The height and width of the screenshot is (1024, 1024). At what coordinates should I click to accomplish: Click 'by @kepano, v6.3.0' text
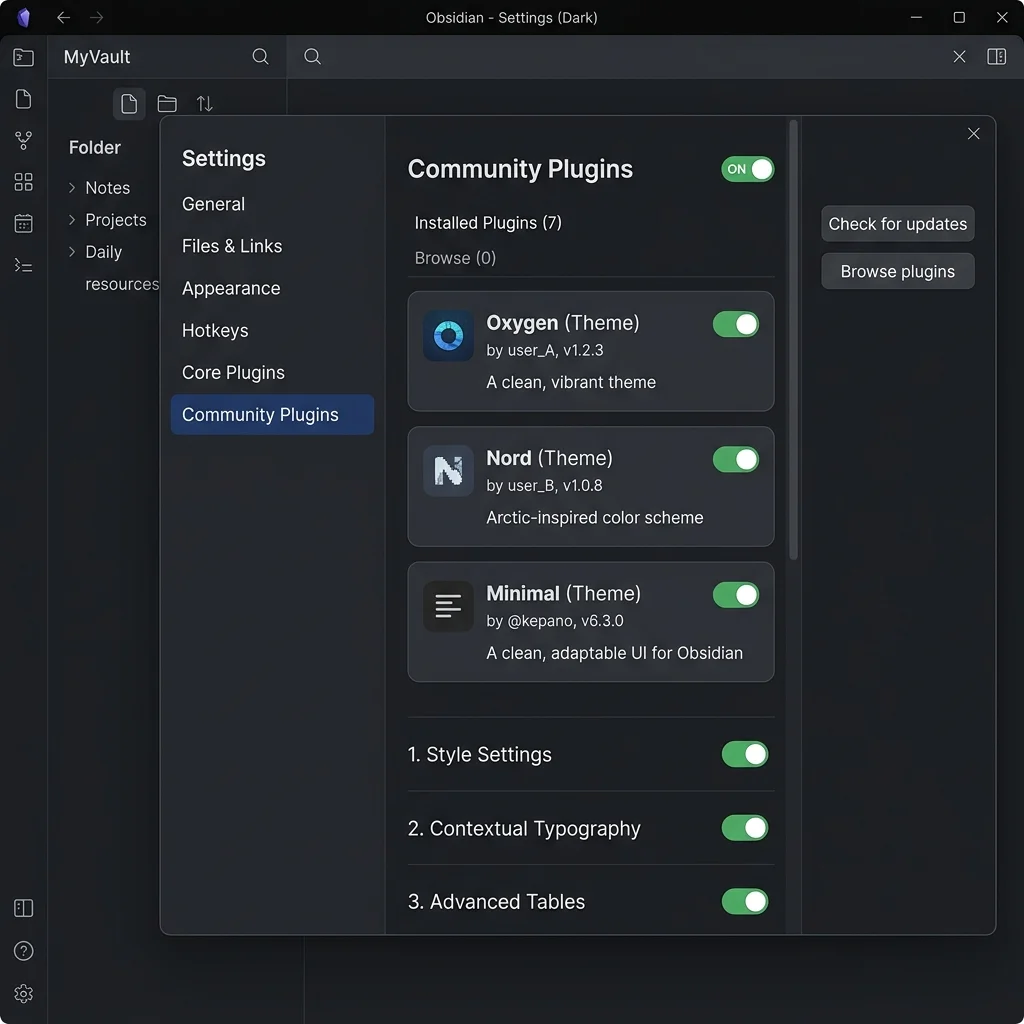555,621
